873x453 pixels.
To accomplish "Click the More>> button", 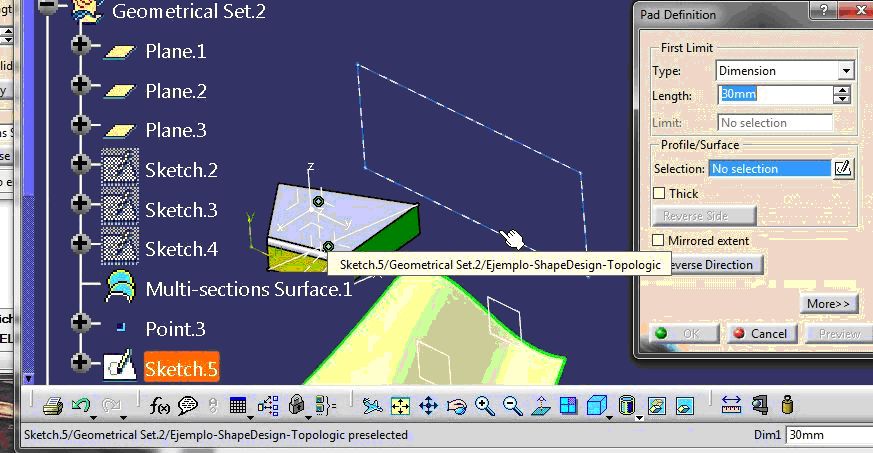I will [829, 304].
